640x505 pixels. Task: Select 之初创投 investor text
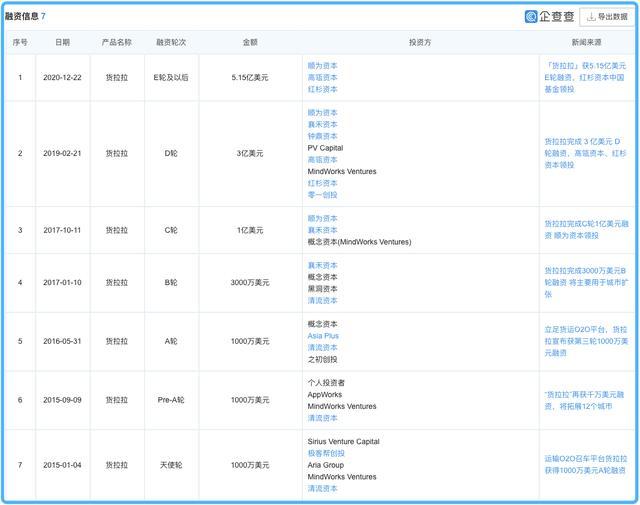point(322,360)
